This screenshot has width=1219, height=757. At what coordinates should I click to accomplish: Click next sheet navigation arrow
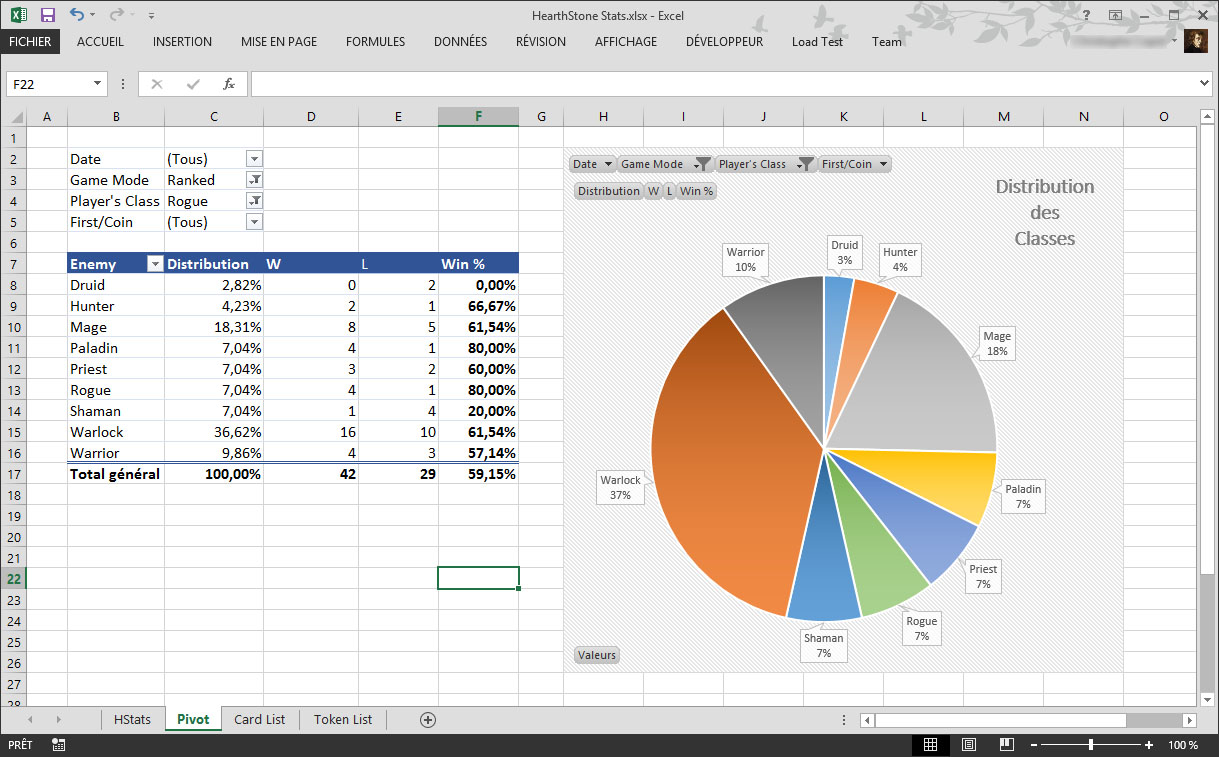(x=59, y=720)
